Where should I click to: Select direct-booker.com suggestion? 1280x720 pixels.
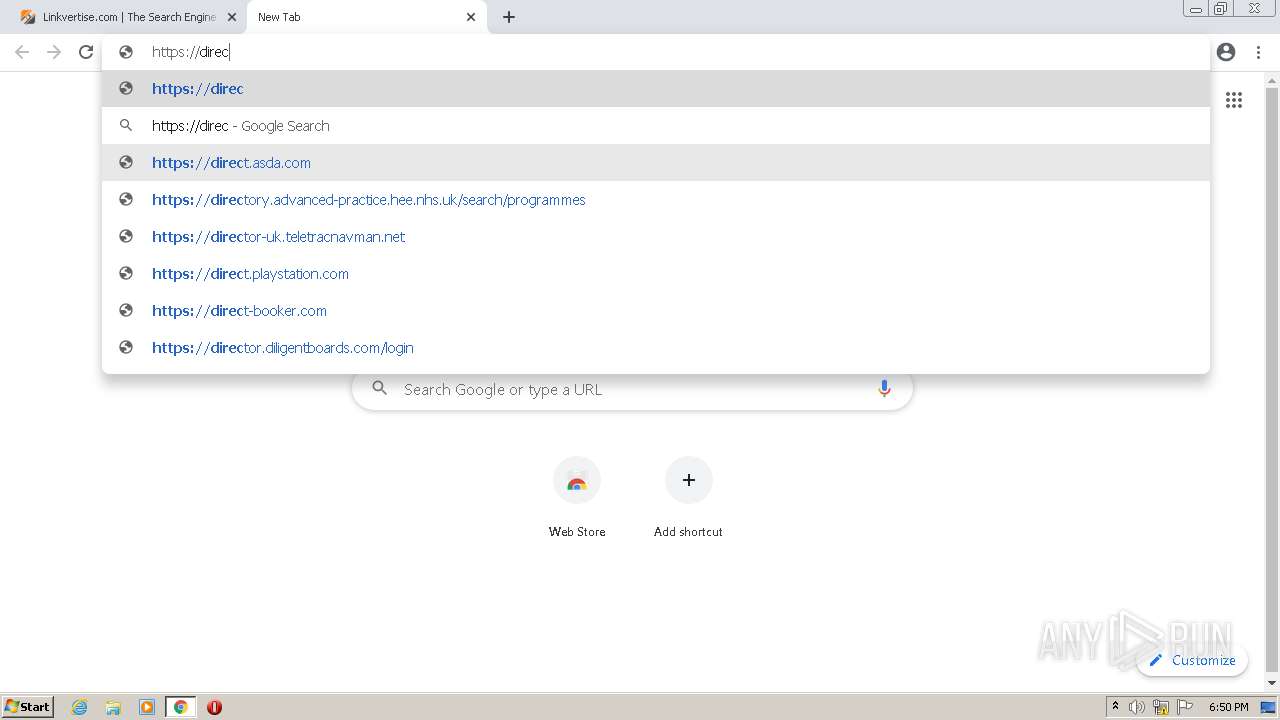coord(656,311)
